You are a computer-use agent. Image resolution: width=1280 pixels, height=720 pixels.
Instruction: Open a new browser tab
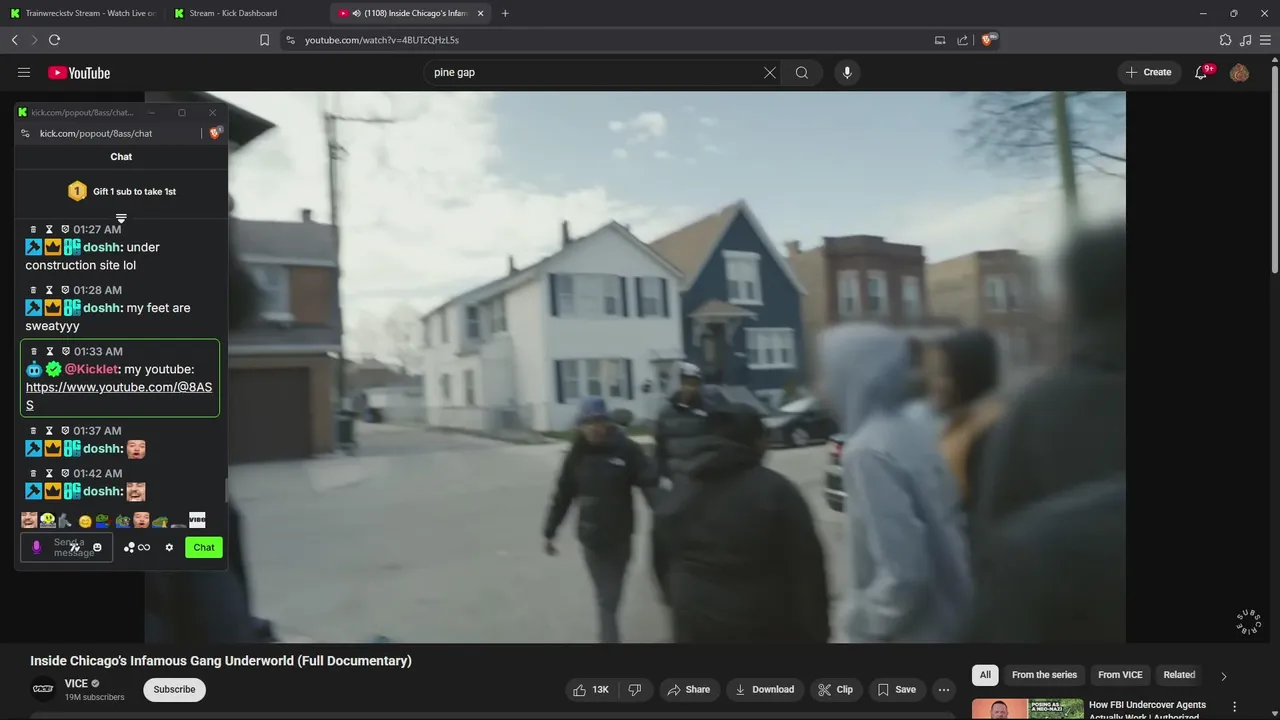coord(505,13)
